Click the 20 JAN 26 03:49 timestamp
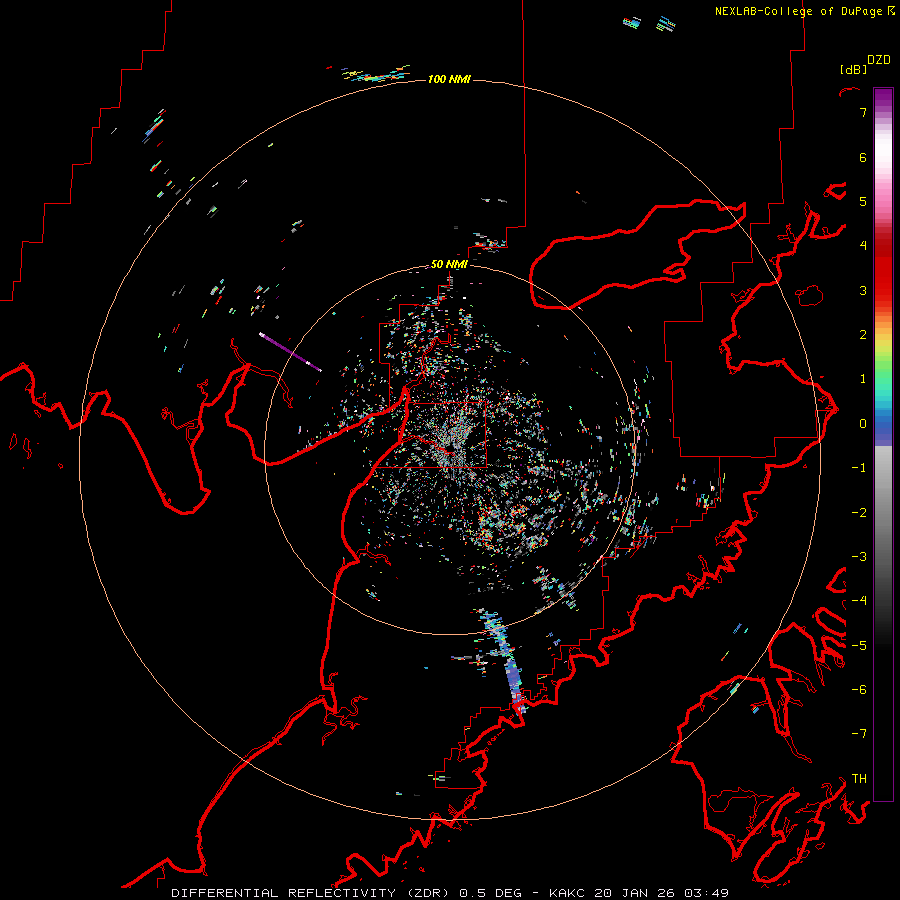 pyautogui.click(x=662, y=893)
